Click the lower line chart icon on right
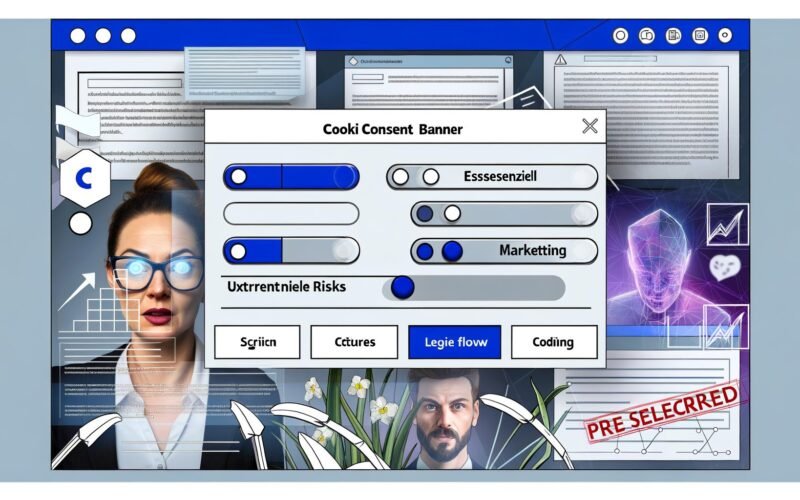 pyautogui.click(x=726, y=327)
